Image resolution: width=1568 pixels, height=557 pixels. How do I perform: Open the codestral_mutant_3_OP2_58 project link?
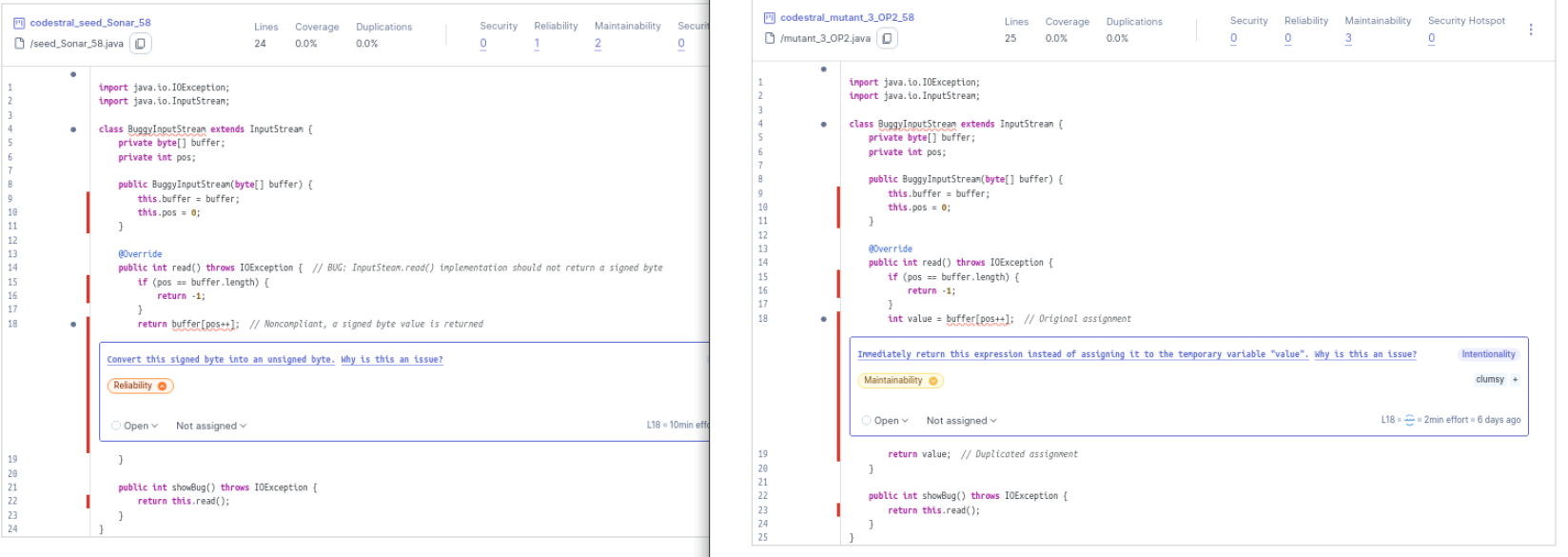point(847,18)
